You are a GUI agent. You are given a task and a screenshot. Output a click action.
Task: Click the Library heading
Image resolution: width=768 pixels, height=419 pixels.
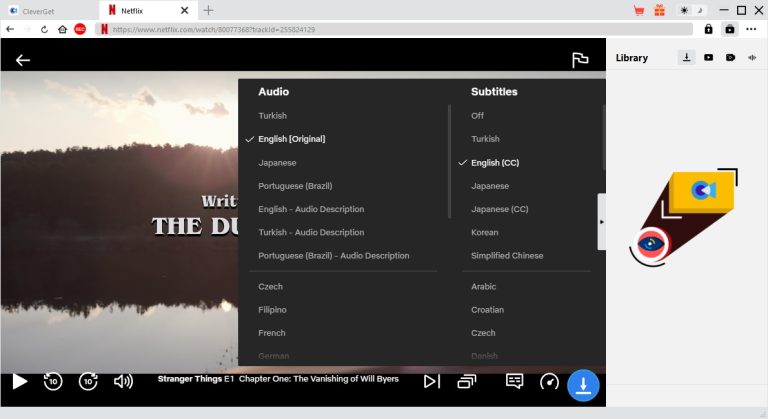(x=631, y=58)
